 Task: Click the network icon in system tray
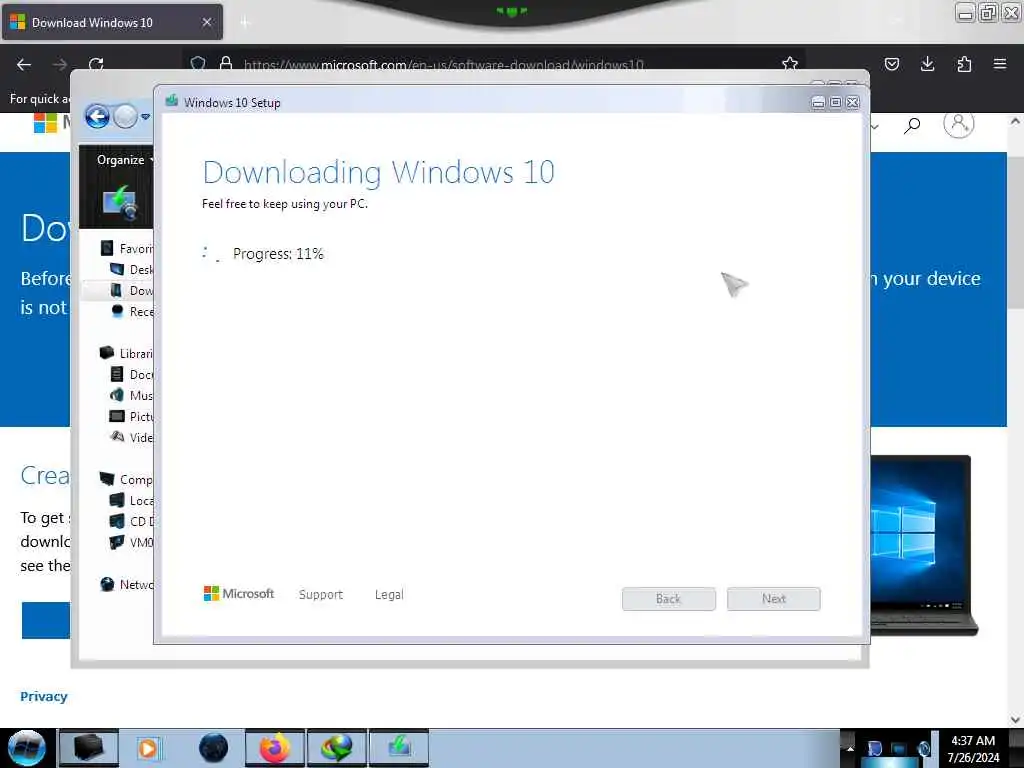pyautogui.click(x=899, y=749)
